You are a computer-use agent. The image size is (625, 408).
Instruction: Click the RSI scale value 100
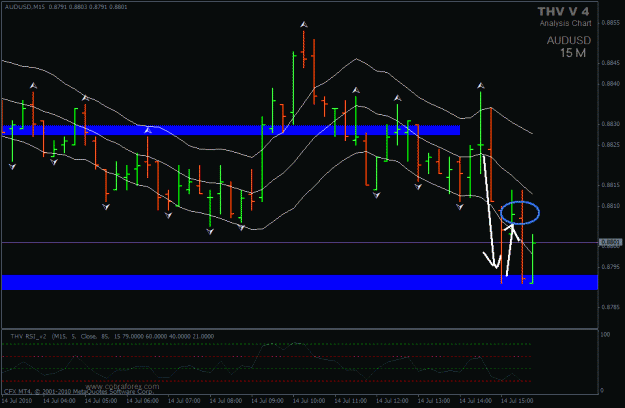(605, 334)
